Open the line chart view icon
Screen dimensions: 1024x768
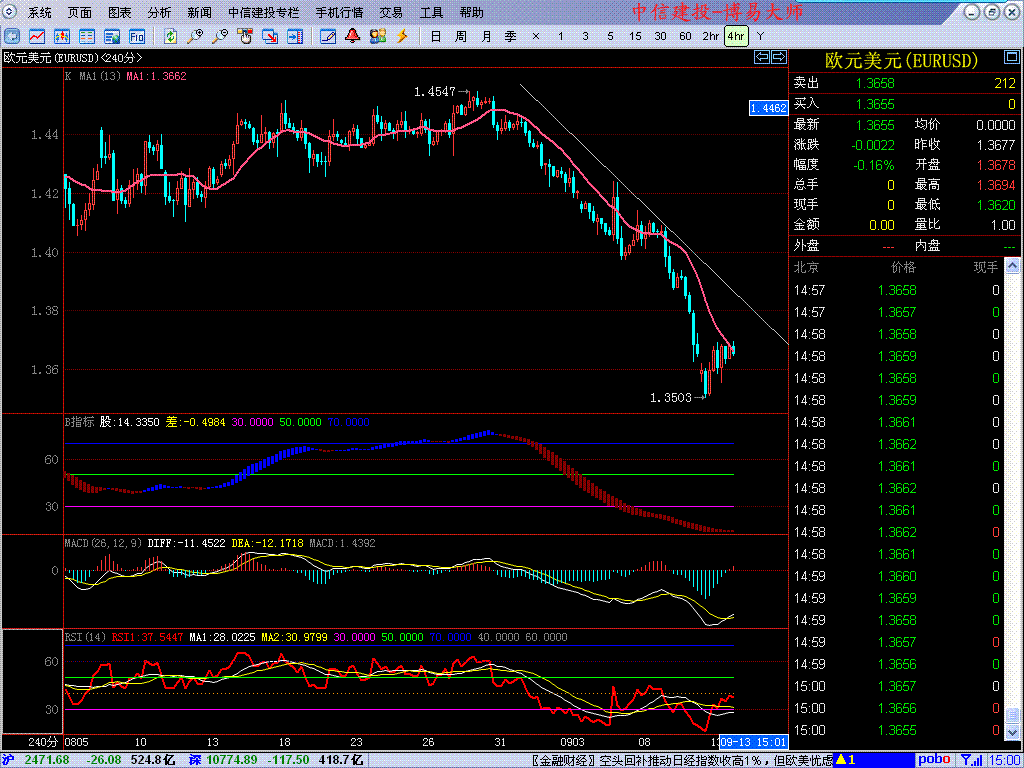(37, 36)
